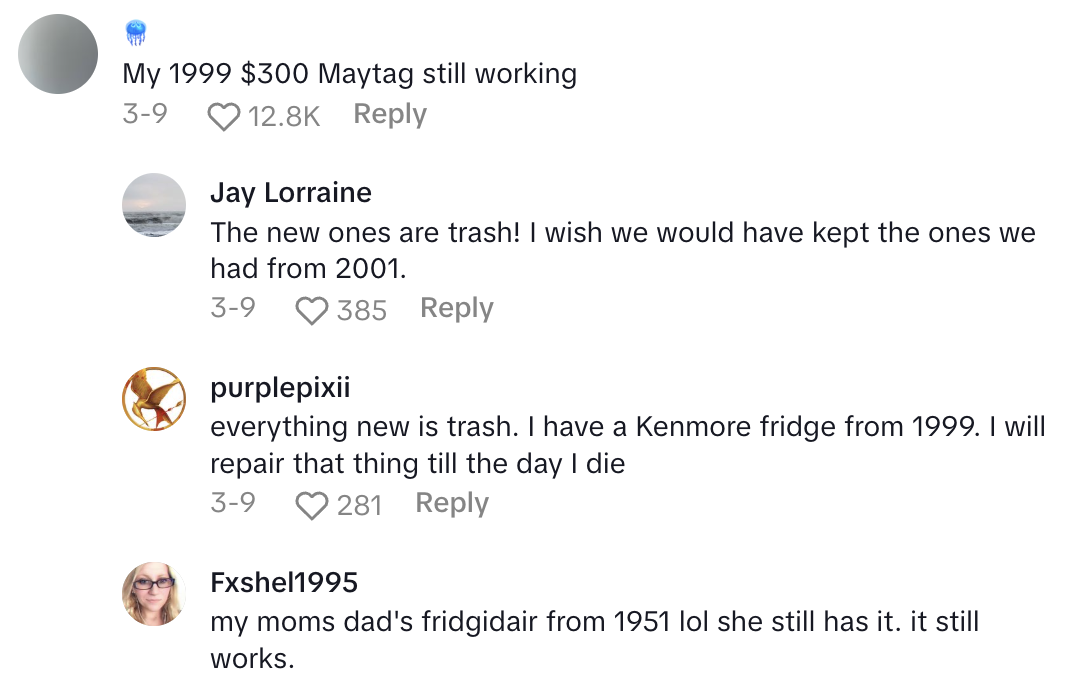Screen dimensions: 1078x678
Task: Open the 1999 Maytag comment text
Action: [349, 73]
